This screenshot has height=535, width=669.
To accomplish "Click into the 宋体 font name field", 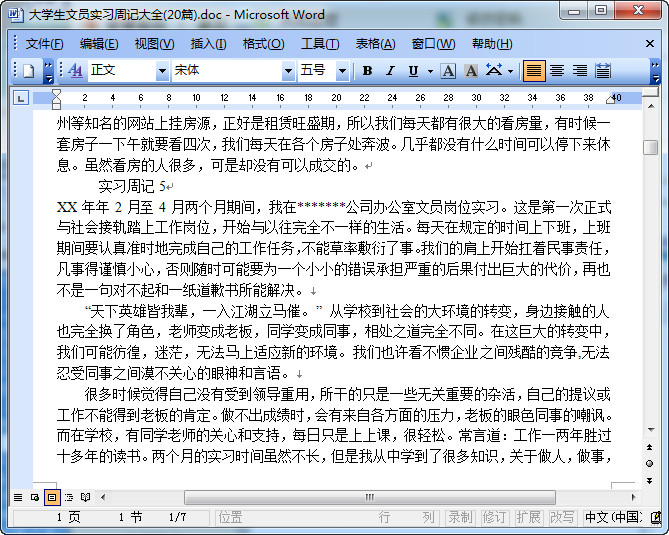I will pos(227,70).
